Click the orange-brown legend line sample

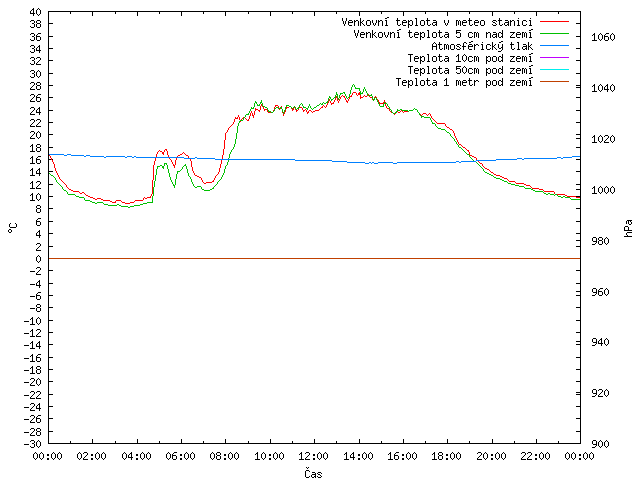point(554,82)
